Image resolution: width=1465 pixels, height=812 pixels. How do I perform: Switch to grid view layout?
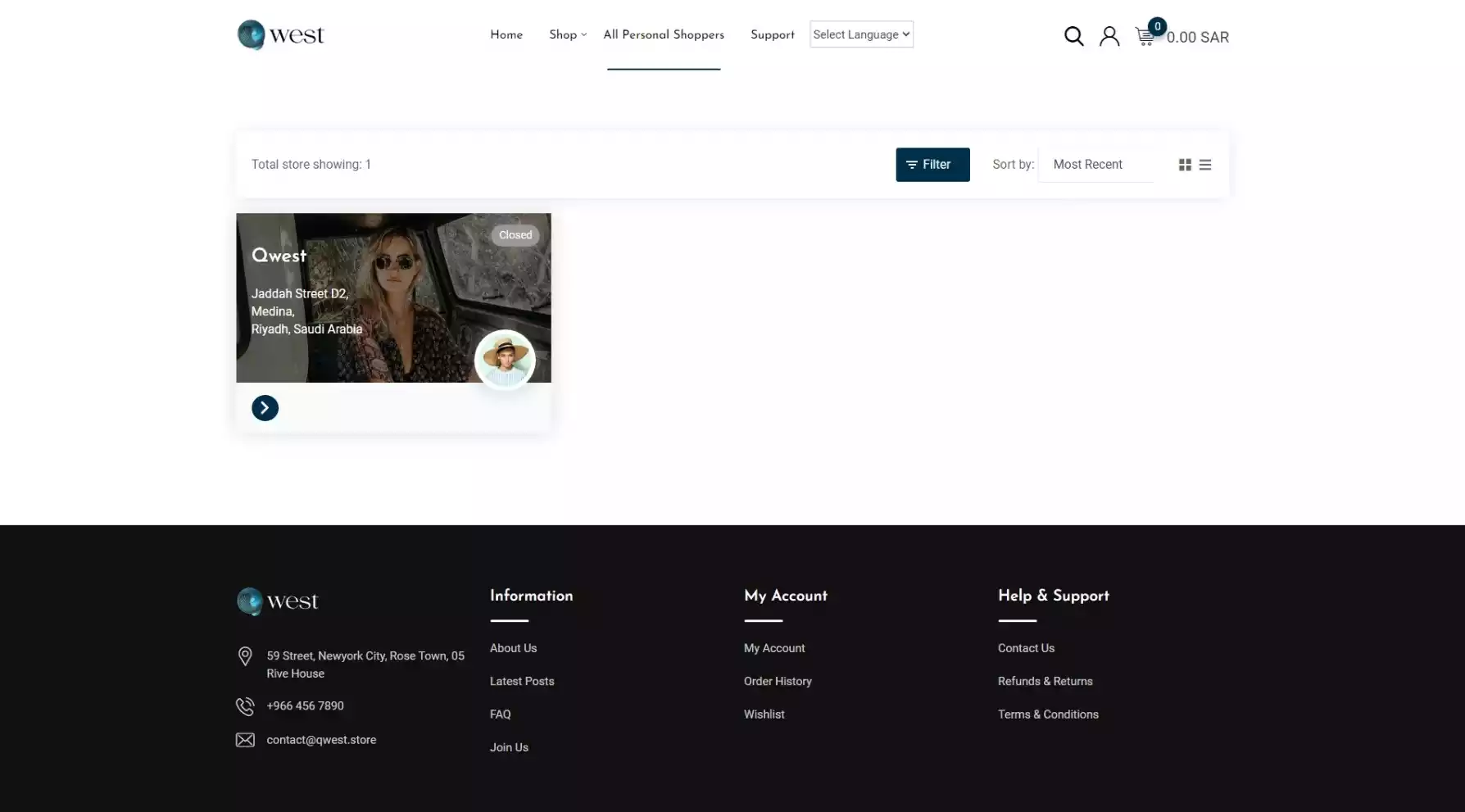pos(1185,165)
